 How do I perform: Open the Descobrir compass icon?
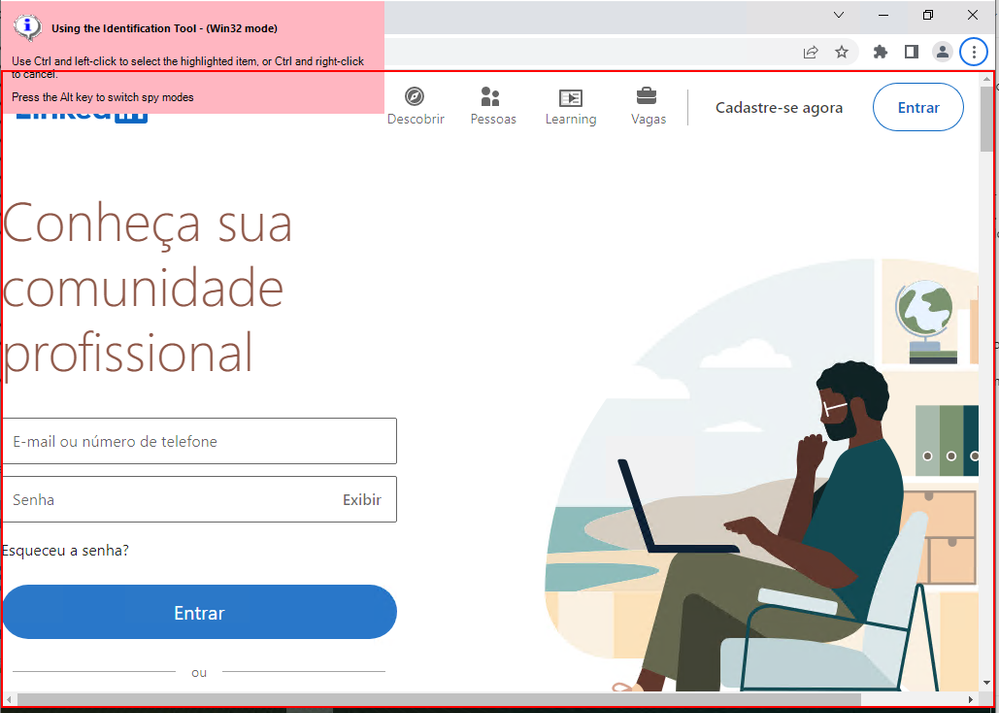coord(415,97)
